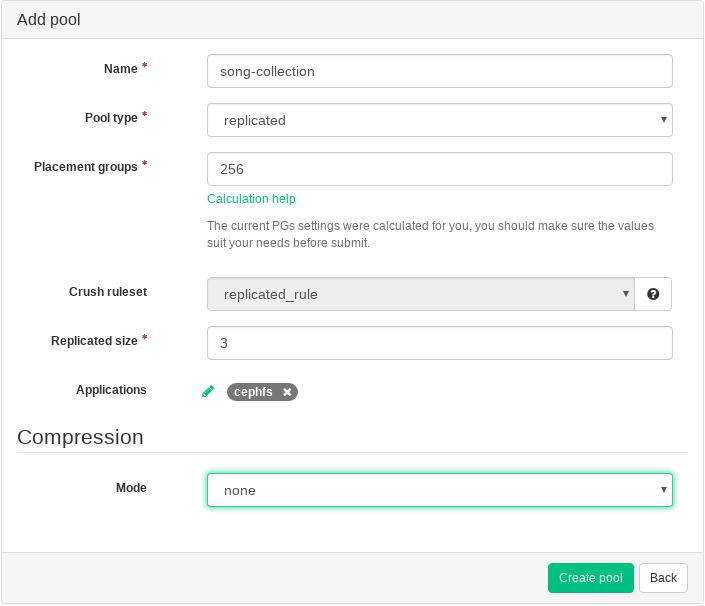This screenshot has height=606, width=705.
Task: Open the Calculation help link
Action: (251, 199)
